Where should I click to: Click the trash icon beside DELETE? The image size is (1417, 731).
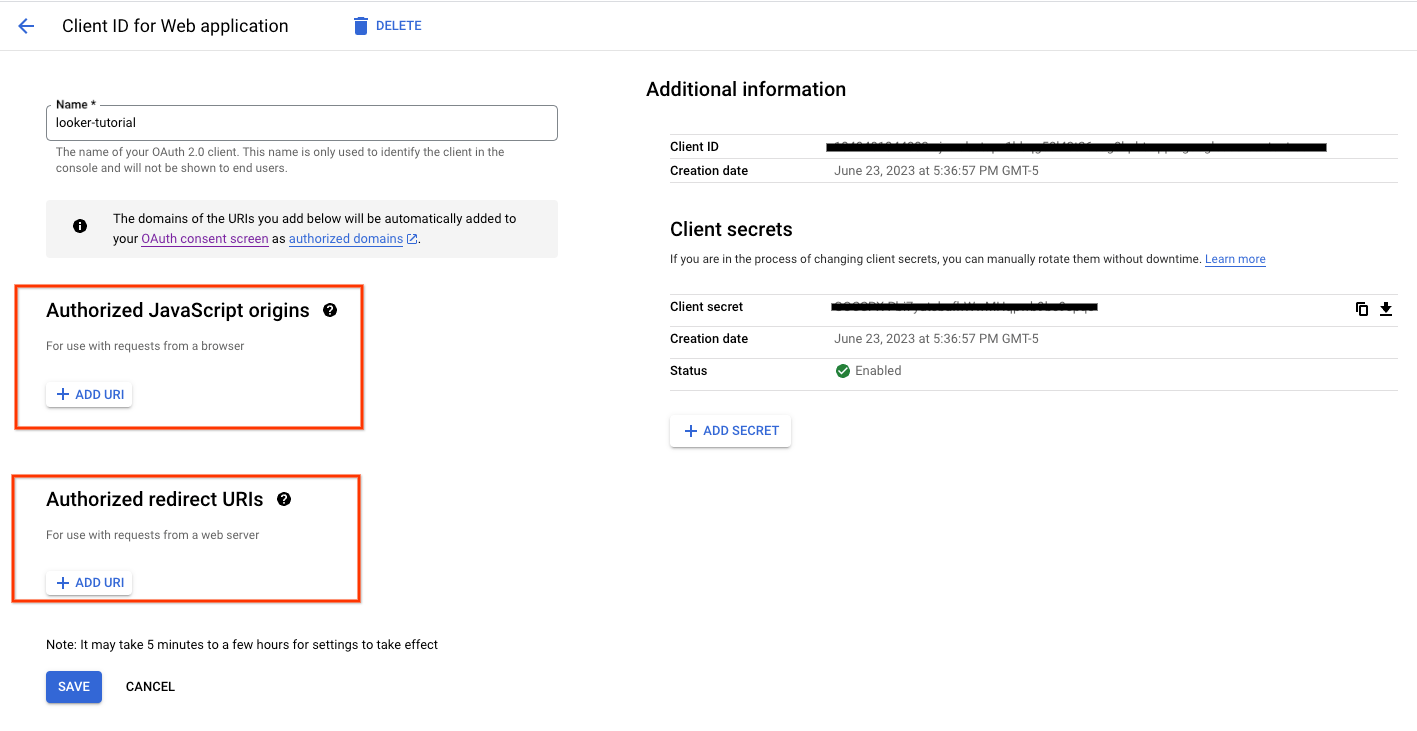click(x=360, y=25)
